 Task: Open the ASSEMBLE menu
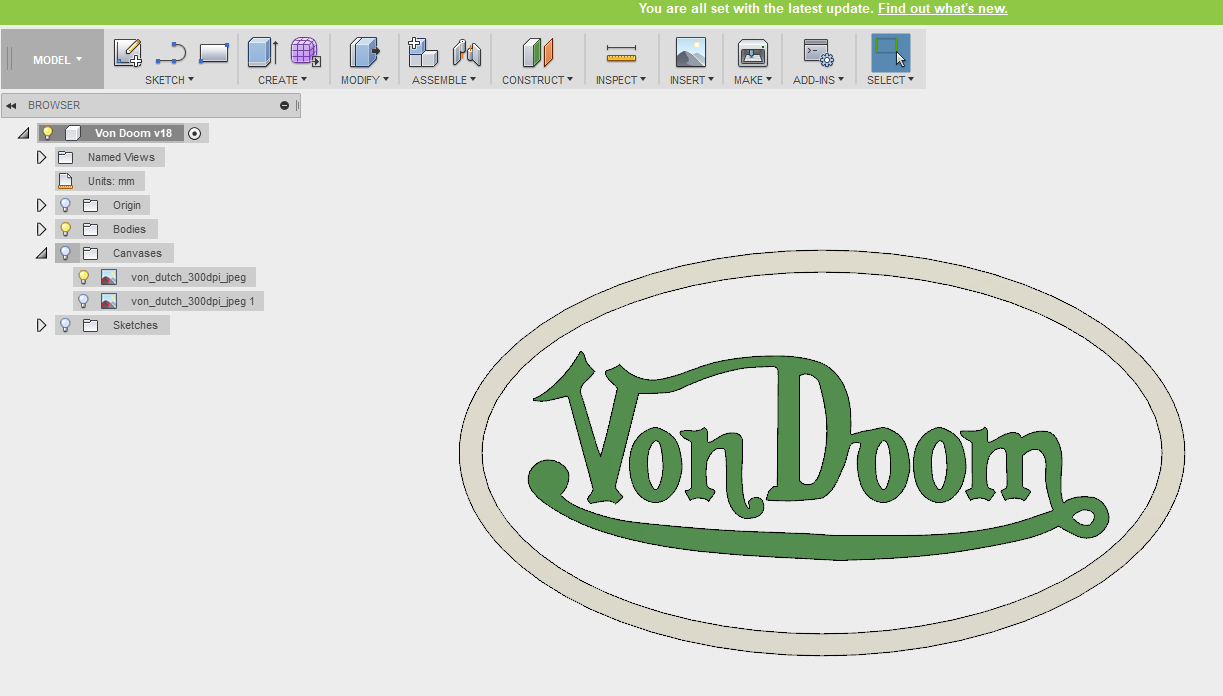[x=444, y=80]
